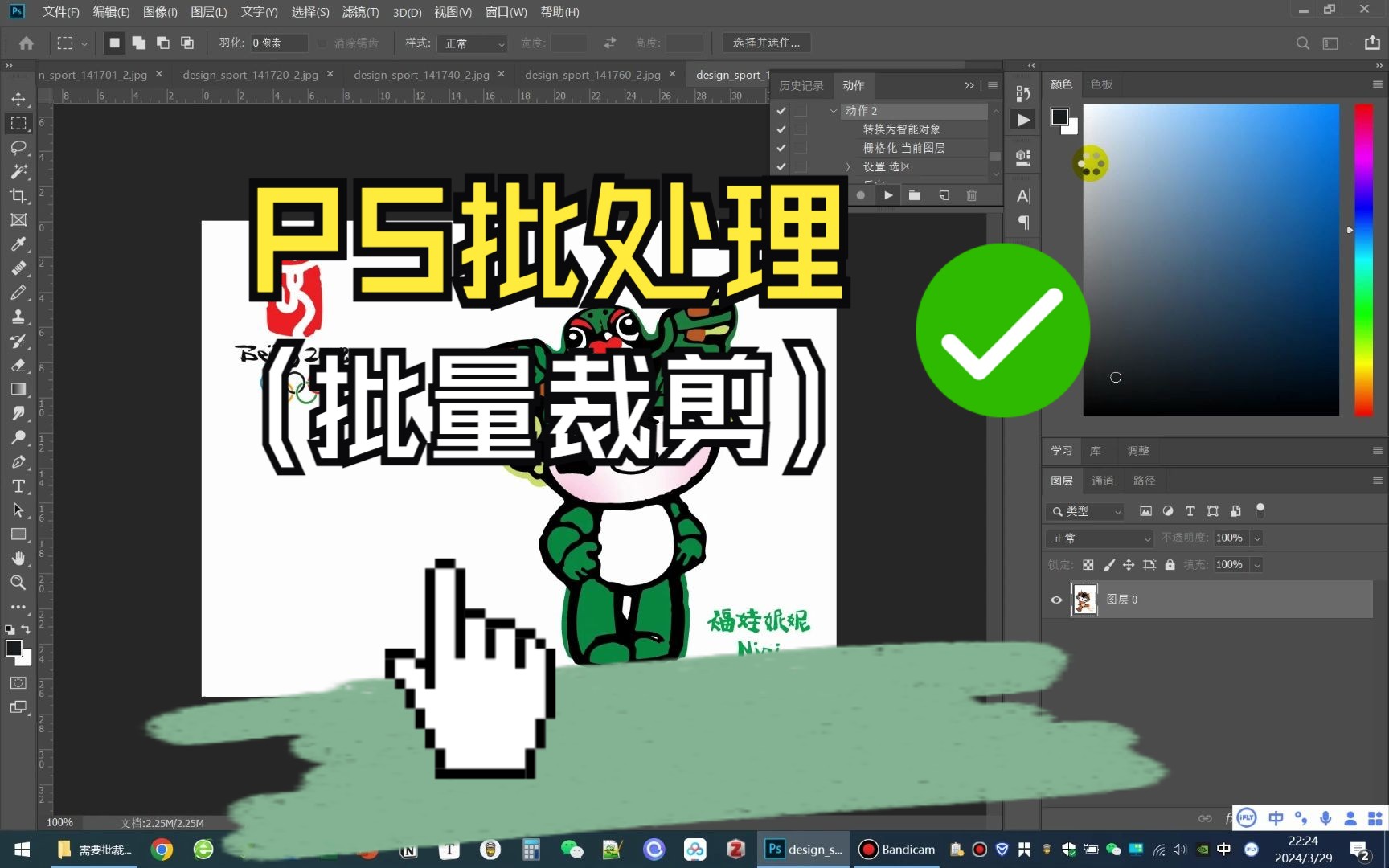Image resolution: width=1389 pixels, height=868 pixels.
Task: Delete the action using the trash icon
Action: coord(971,194)
